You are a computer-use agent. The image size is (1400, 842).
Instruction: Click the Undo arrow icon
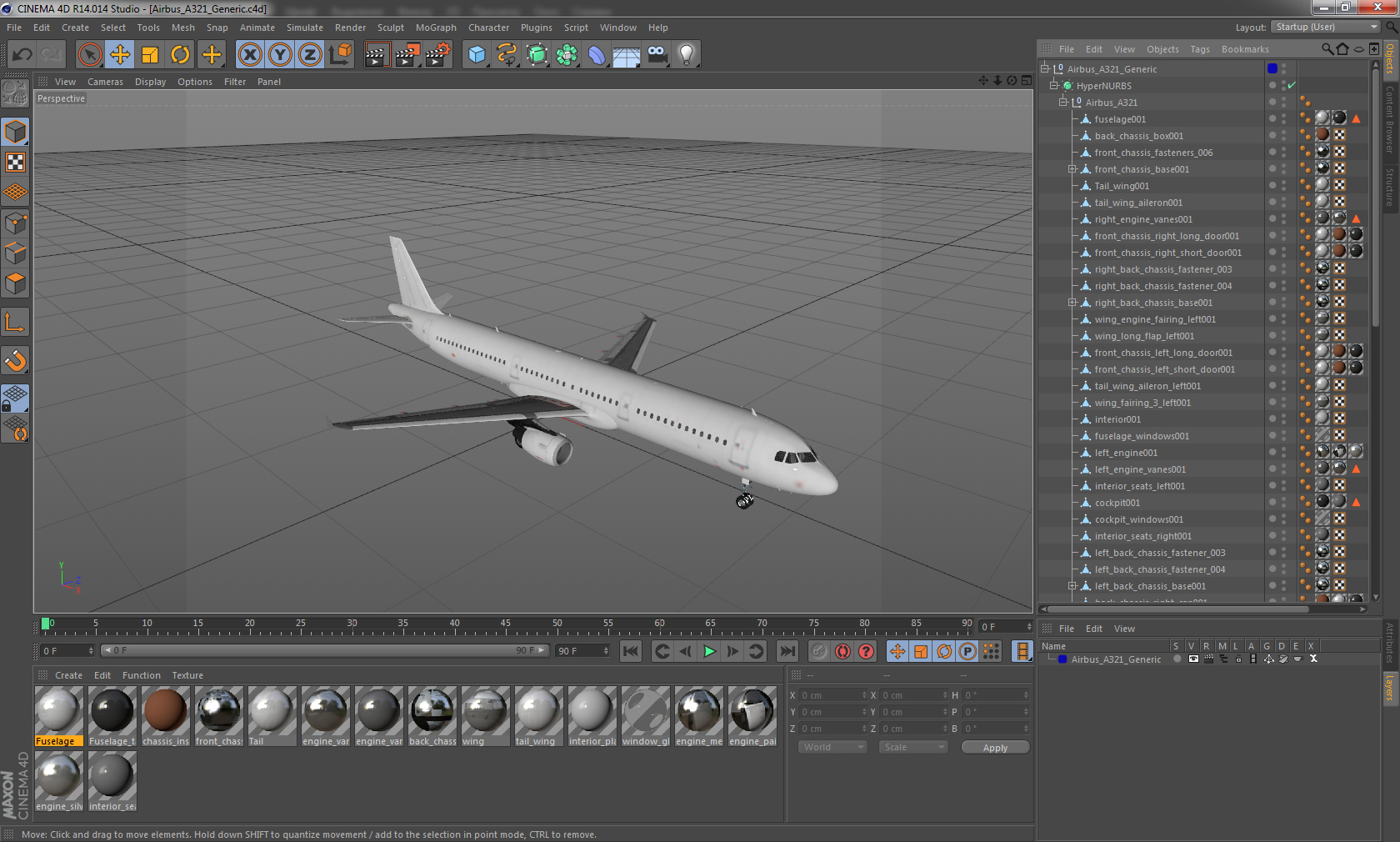22,55
